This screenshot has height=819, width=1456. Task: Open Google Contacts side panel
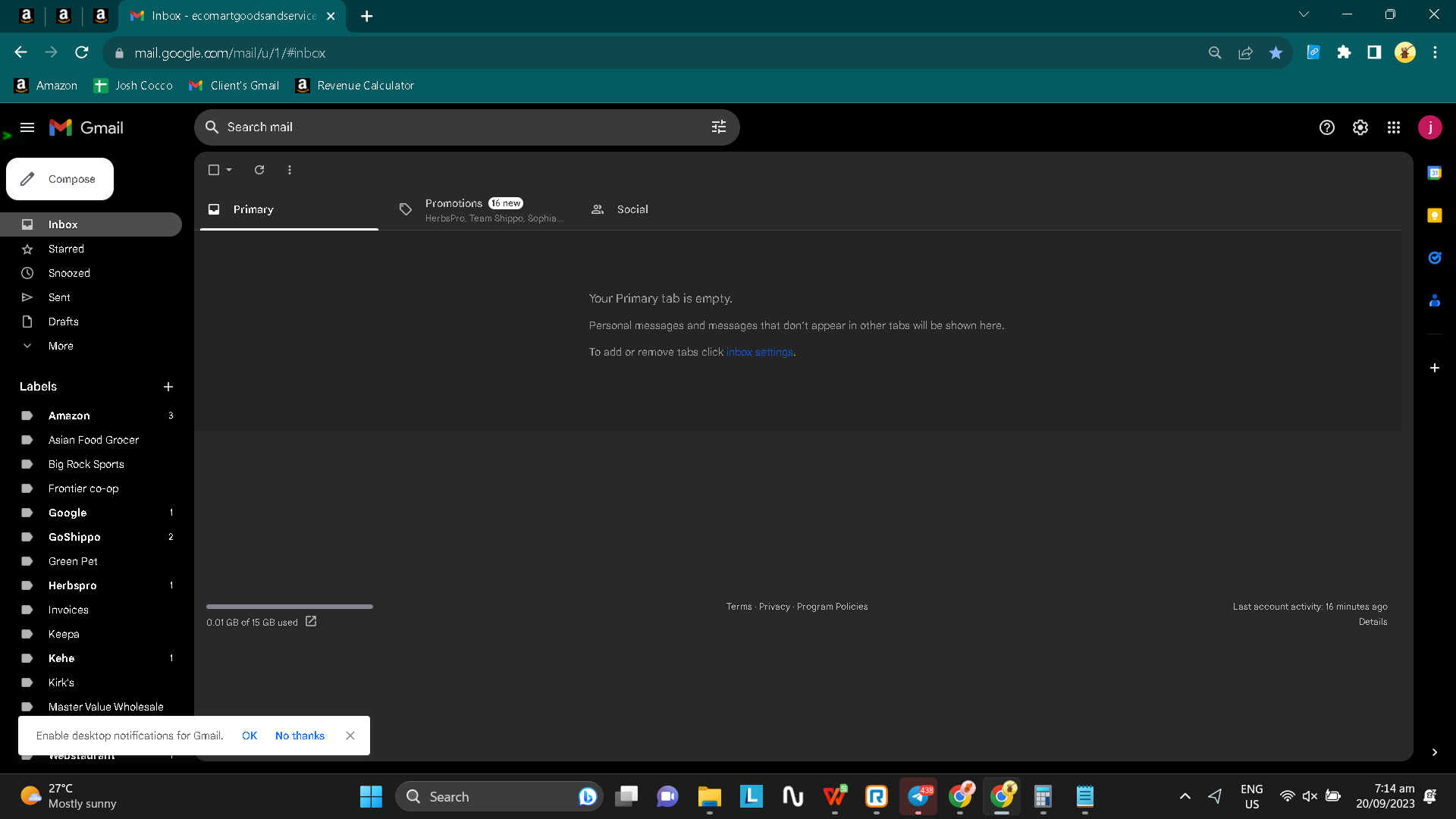point(1435,300)
